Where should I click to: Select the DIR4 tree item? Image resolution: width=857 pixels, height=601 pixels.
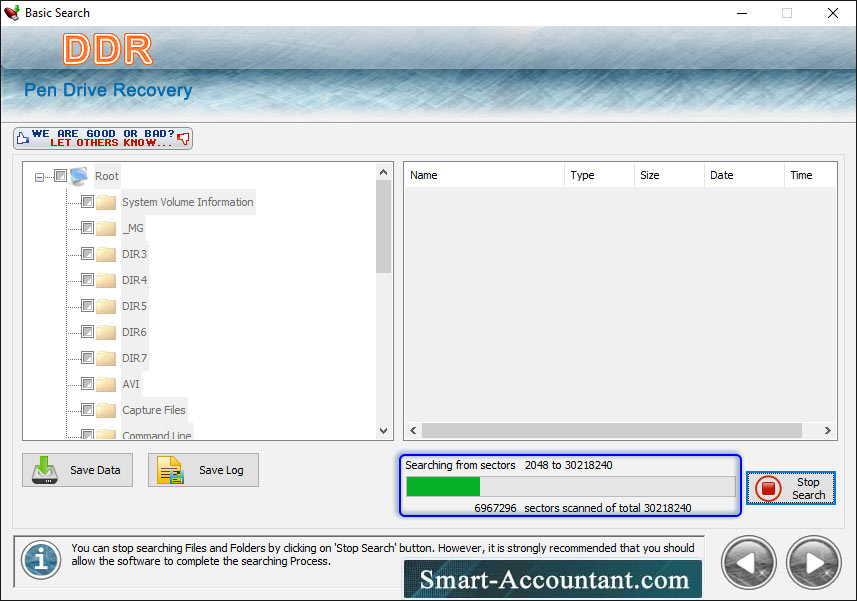point(134,280)
